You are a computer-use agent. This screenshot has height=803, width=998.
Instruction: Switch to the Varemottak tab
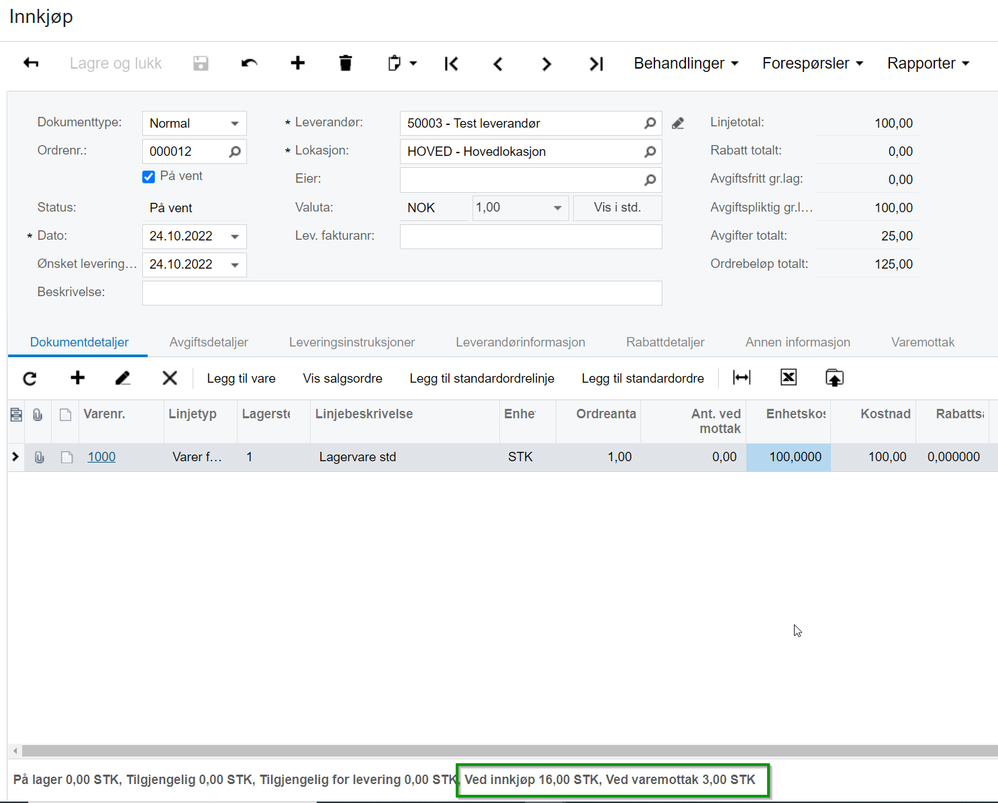tap(922, 342)
